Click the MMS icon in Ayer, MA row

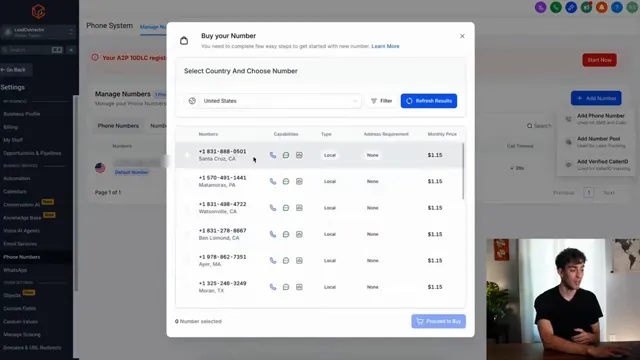click(299, 260)
